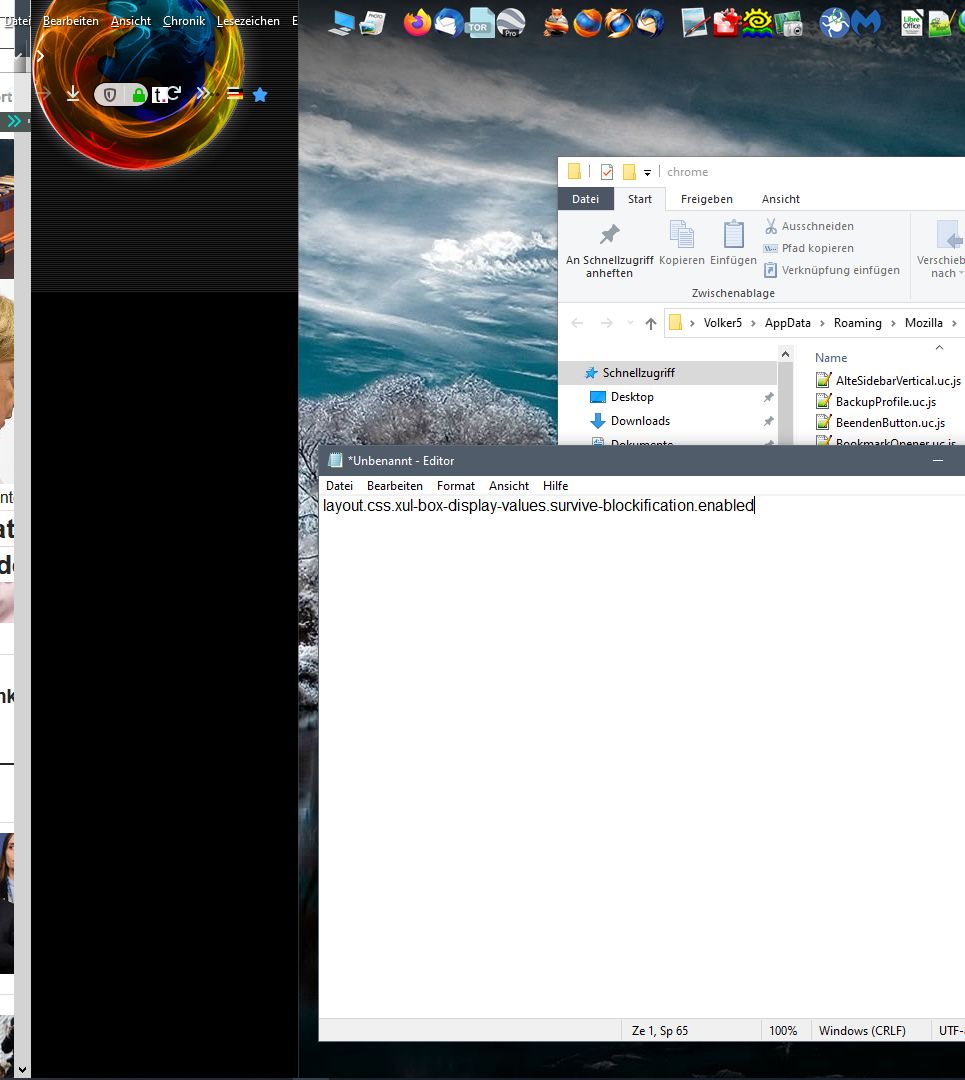The height and width of the screenshot is (1080, 965).
Task: Click the Pfad kopieren button
Action: click(x=809, y=248)
